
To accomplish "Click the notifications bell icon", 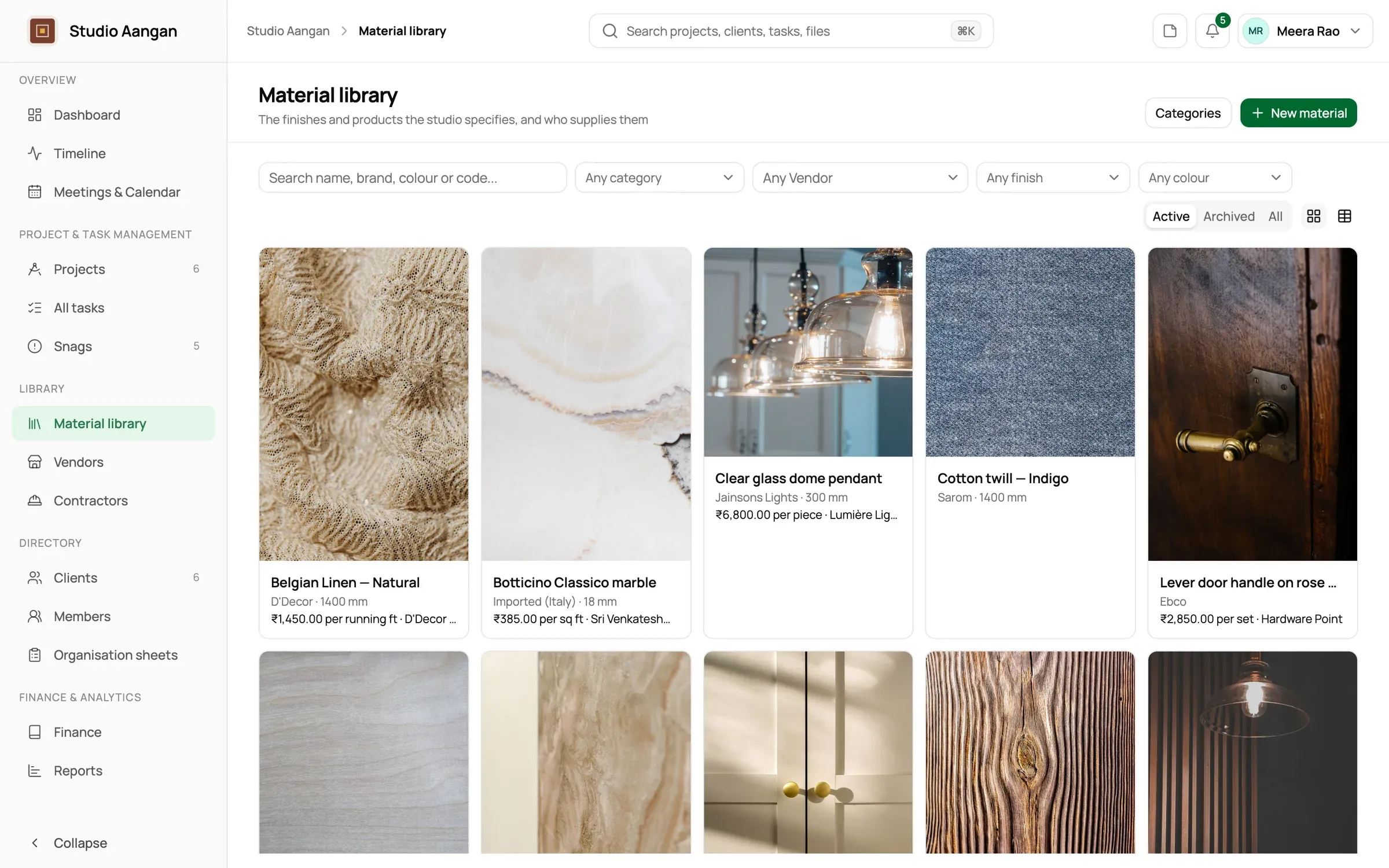I will (x=1212, y=31).
